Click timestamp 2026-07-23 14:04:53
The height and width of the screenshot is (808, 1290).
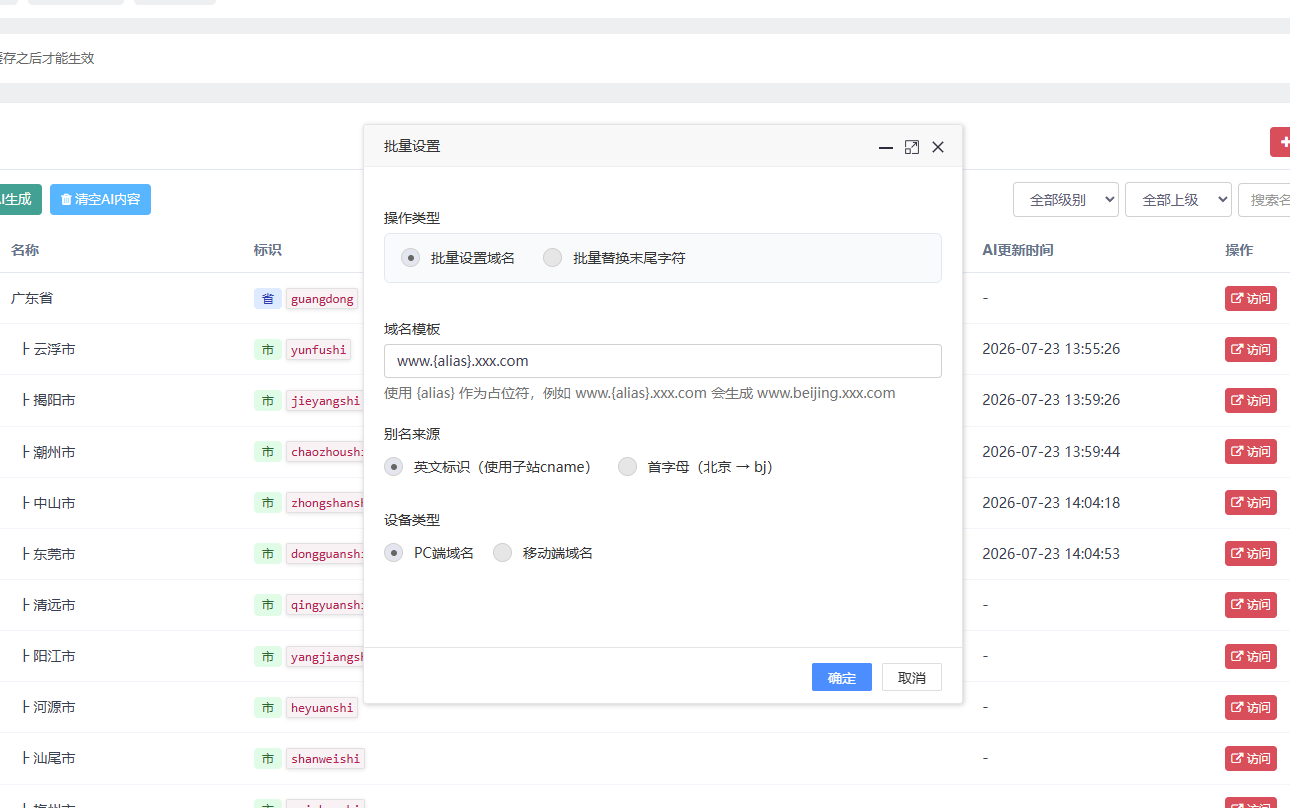point(1051,554)
